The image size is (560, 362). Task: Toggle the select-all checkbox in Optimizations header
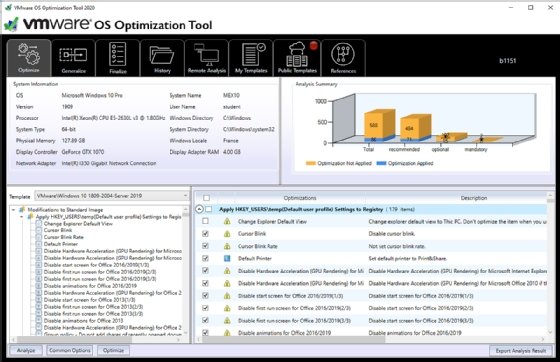[206, 198]
